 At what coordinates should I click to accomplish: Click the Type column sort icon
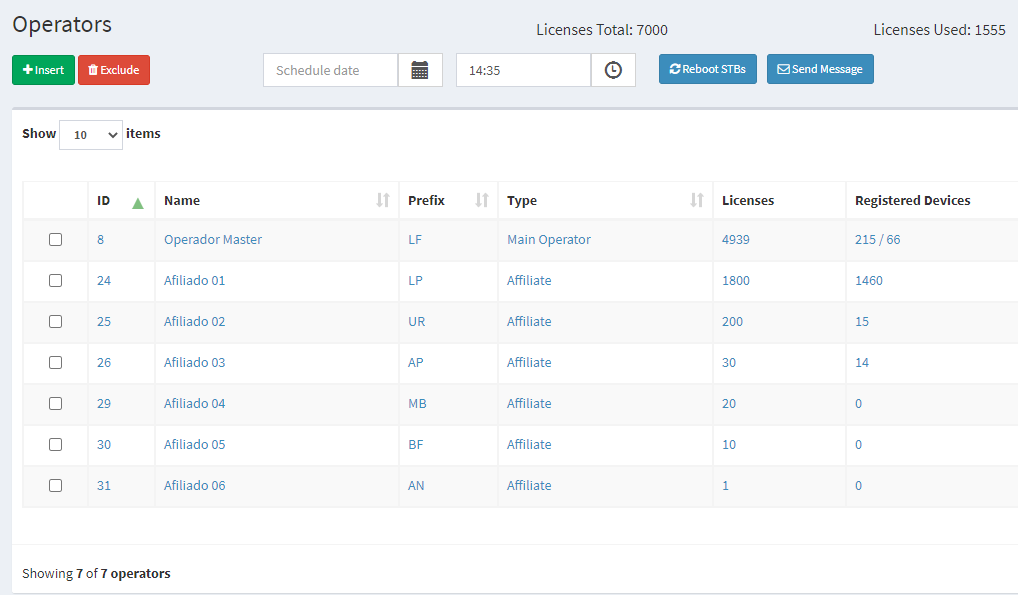(x=697, y=201)
